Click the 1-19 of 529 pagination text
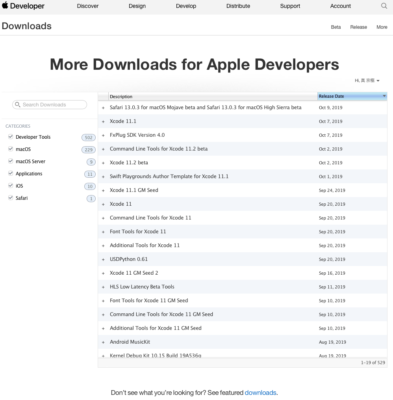The image size is (393, 400). pos(373,363)
